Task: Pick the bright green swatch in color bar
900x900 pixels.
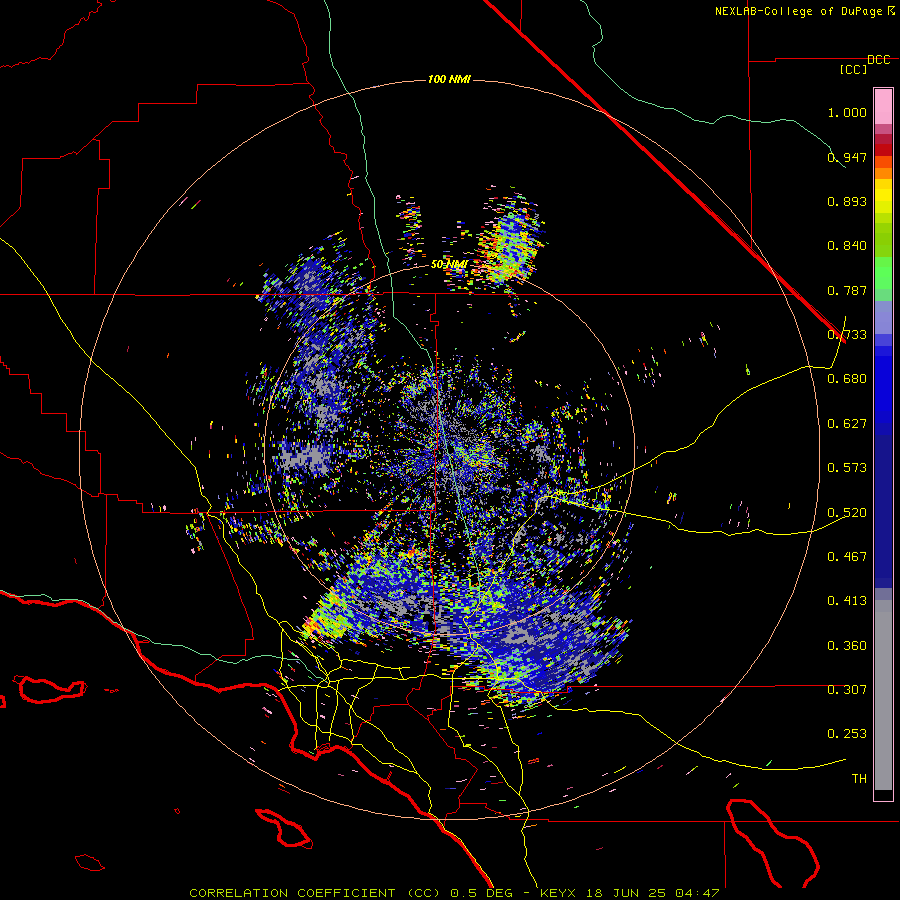Action: point(883,273)
